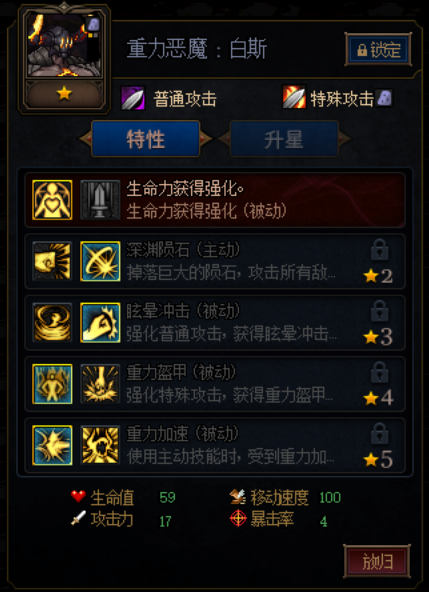Select the golden heart figure trait icon

52,200
